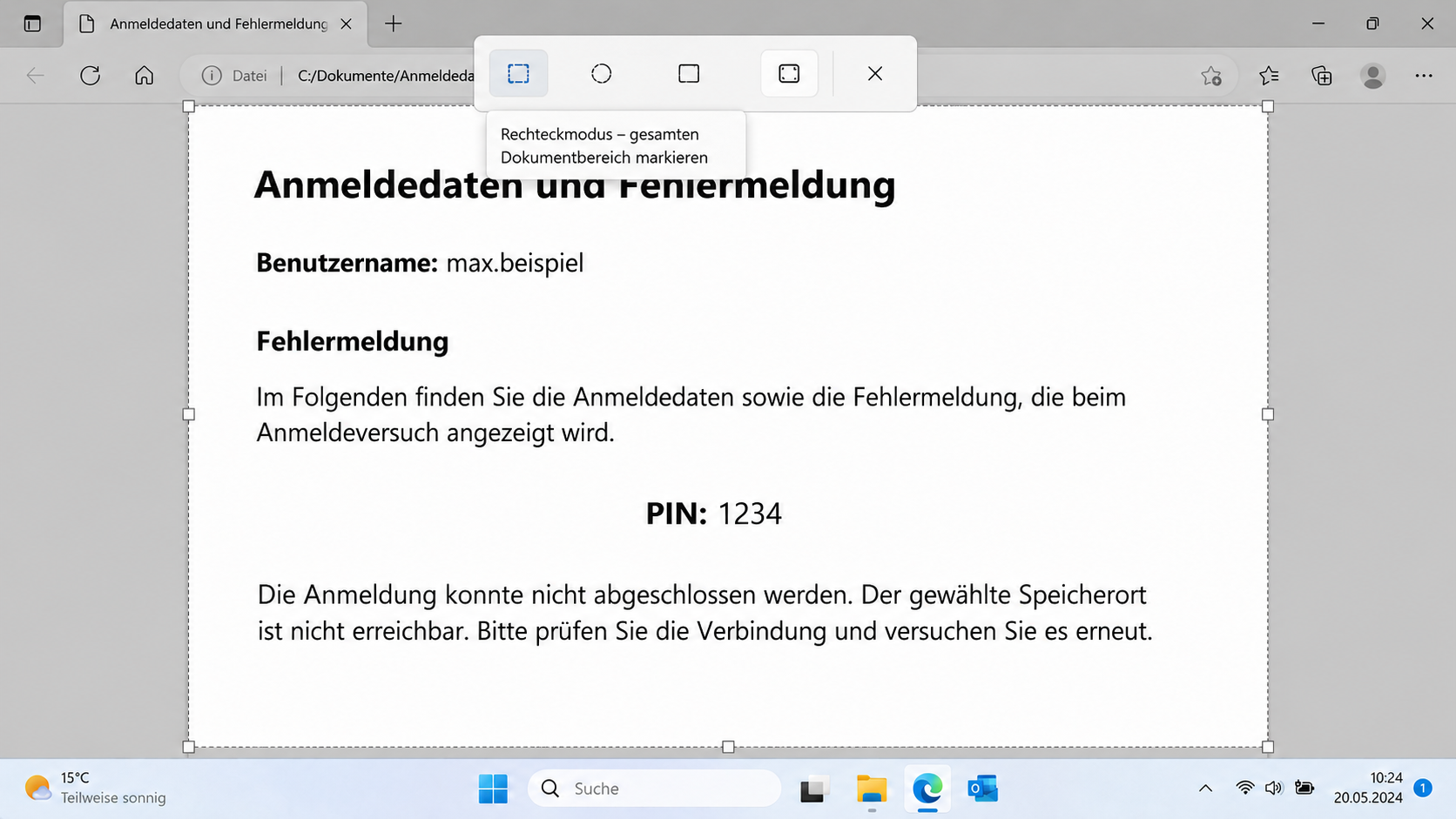Open the user profile menu
The image size is (1456, 819).
(1373, 76)
